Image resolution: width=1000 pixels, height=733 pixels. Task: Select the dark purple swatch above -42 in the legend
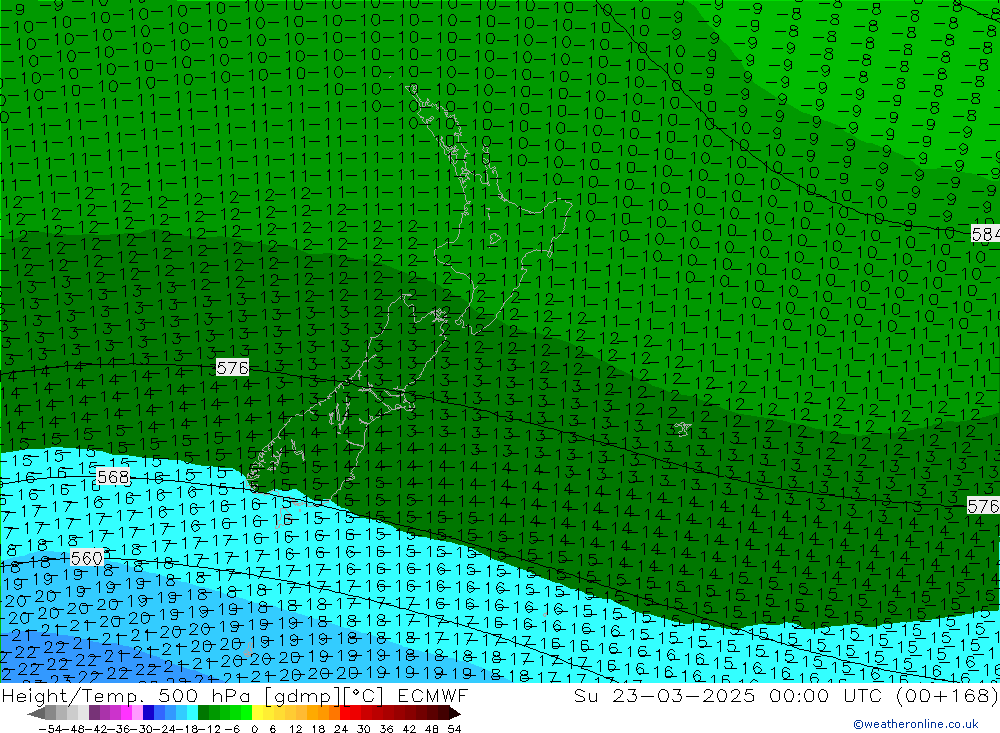(x=94, y=713)
